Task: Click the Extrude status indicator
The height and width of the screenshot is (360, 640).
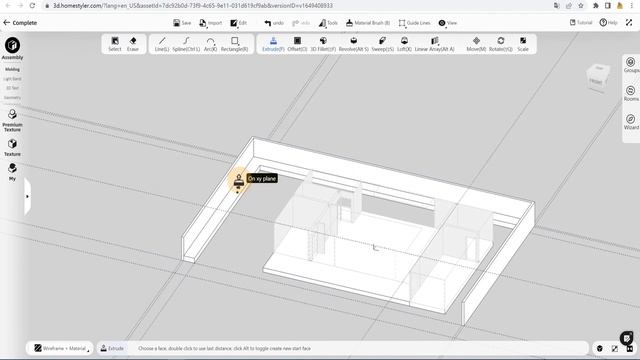Action: (112, 348)
